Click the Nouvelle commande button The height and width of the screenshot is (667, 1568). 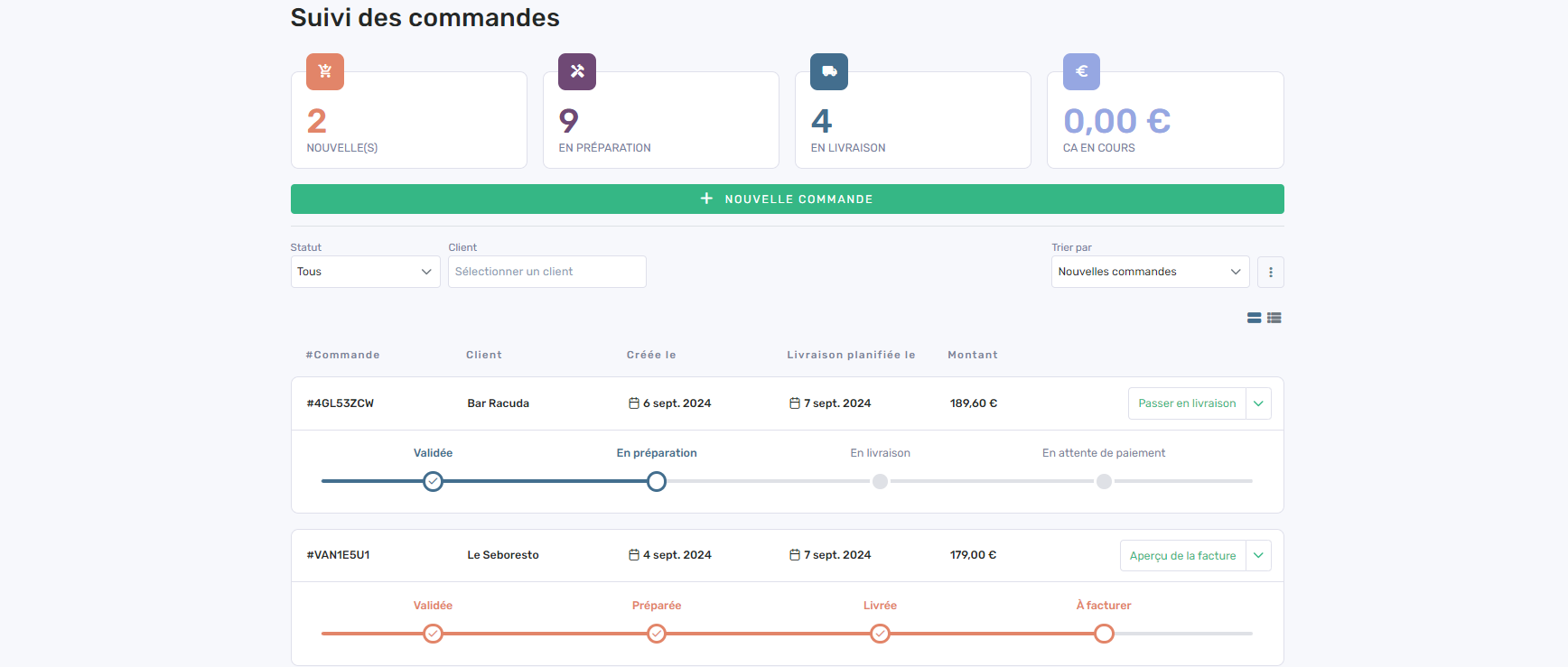pyautogui.click(x=788, y=199)
